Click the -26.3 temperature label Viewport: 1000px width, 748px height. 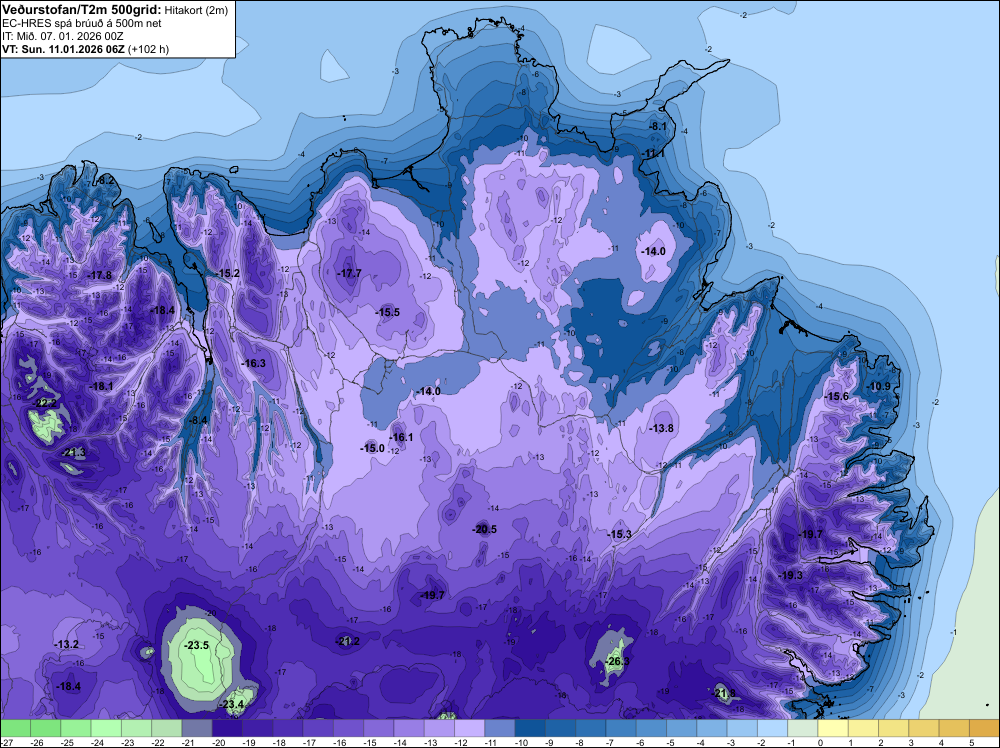coord(617,661)
